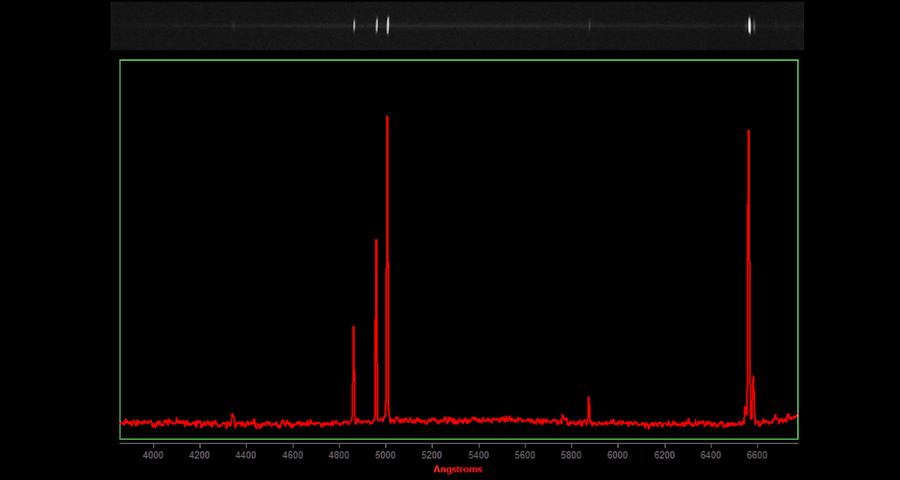Click the 6000 axis tick label
This screenshot has width=900, height=480.
618,455
